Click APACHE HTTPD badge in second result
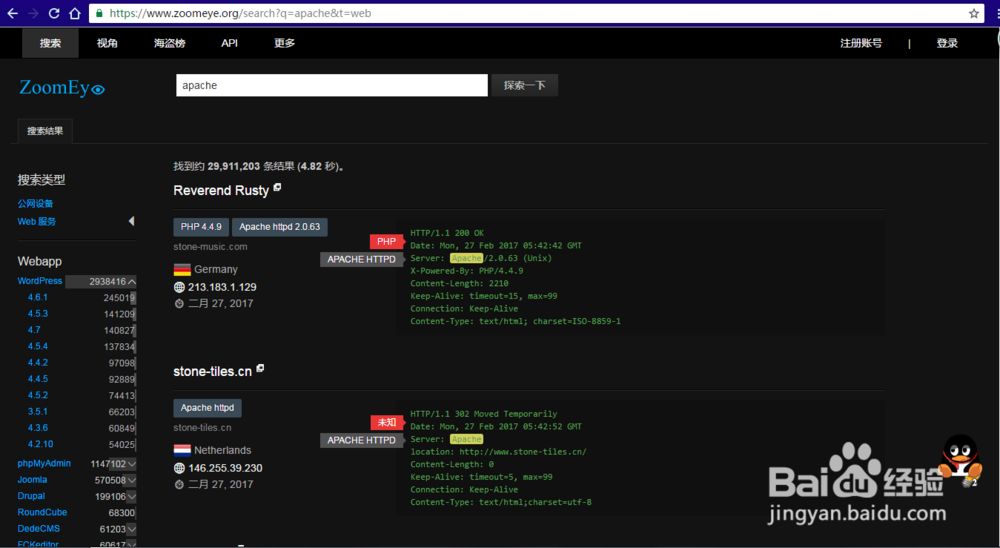The width and height of the screenshot is (1000, 548). pyautogui.click(x=362, y=440)
